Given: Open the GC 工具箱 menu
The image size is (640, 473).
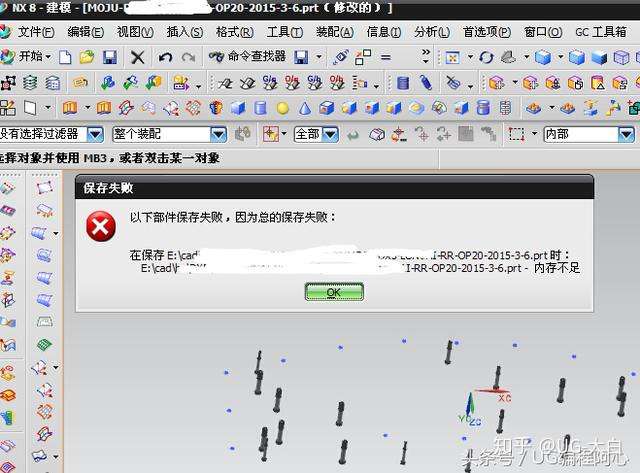Looking at the screenshot, I should (x=601, y=32).
